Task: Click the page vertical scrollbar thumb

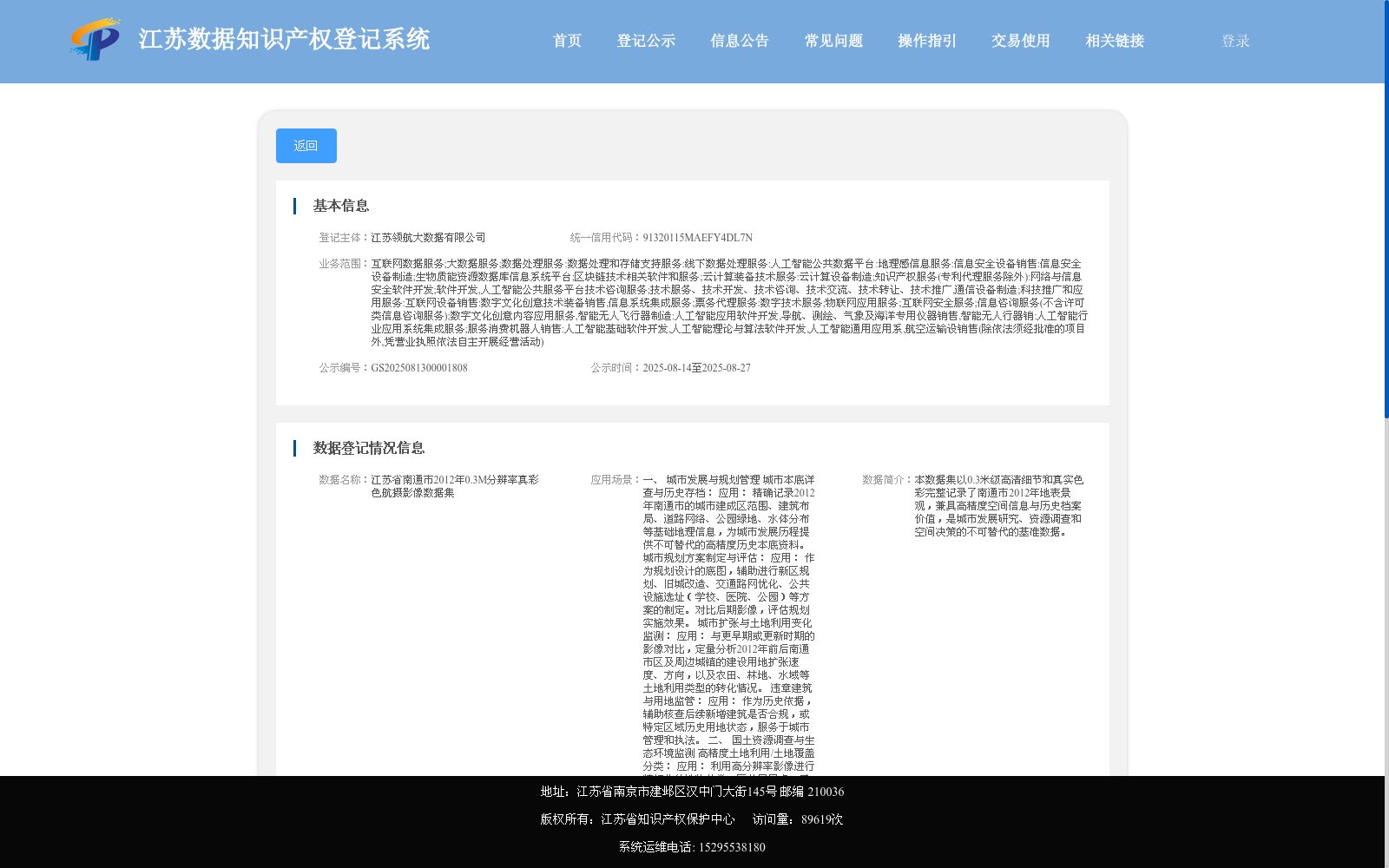Action: click(1386, 208)
